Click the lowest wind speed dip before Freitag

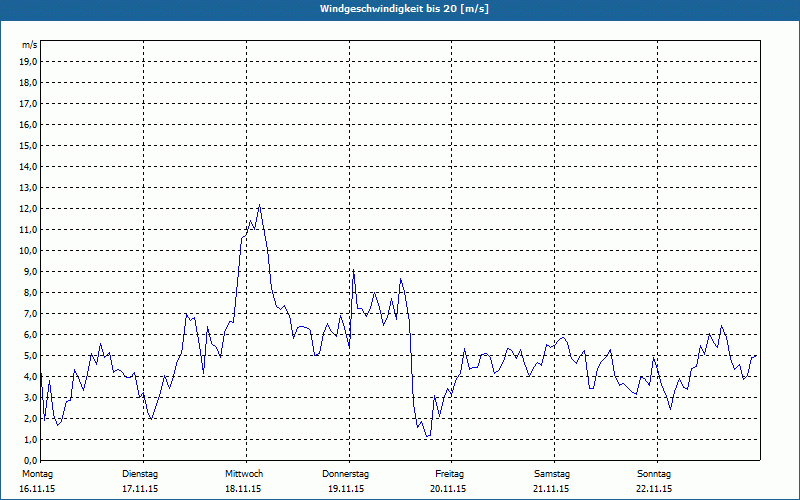tap(426, 437)
